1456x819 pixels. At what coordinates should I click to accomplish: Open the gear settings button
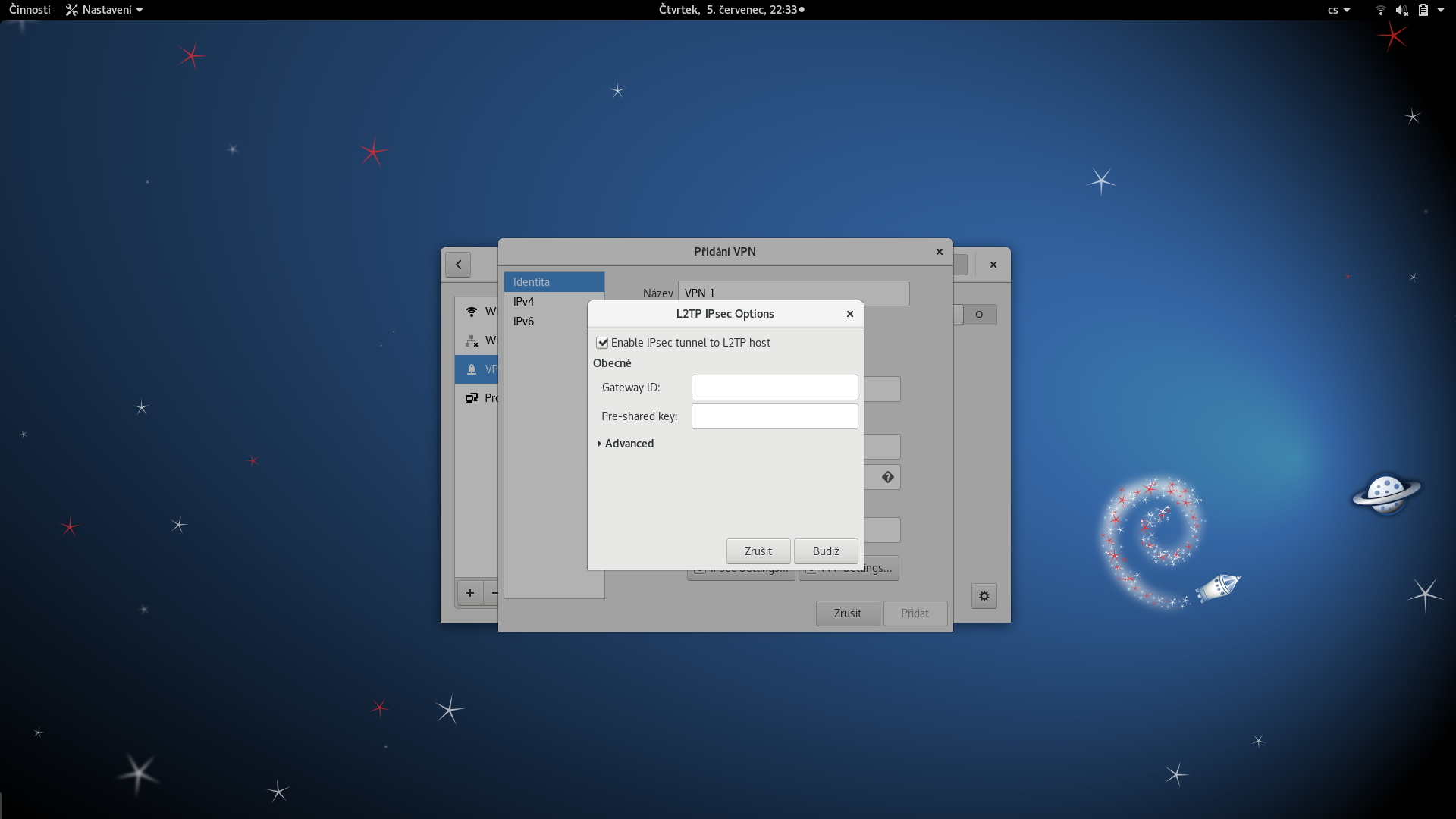pos(984,596)
